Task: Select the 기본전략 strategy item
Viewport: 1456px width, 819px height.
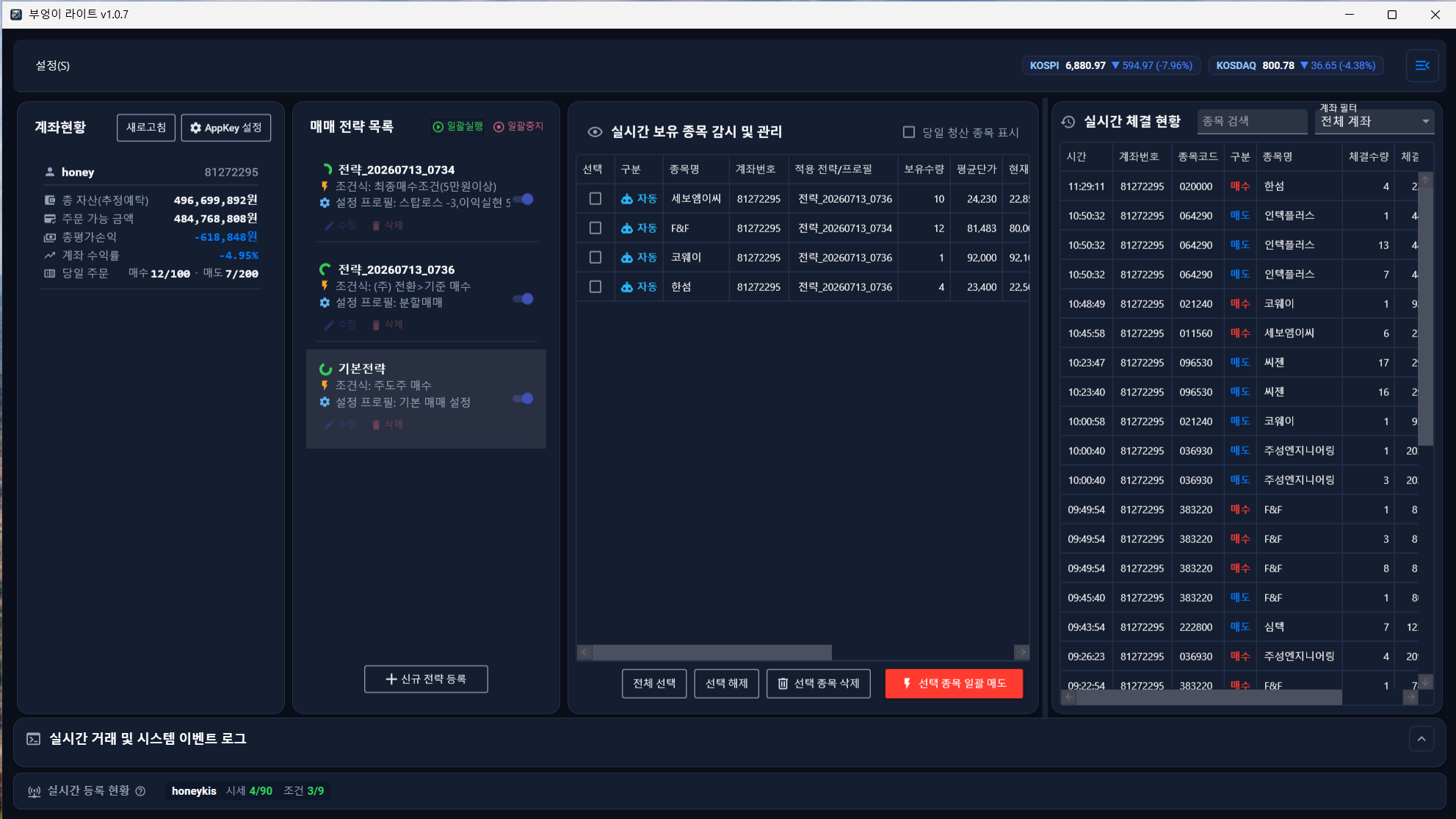Action: coord(426,399)
